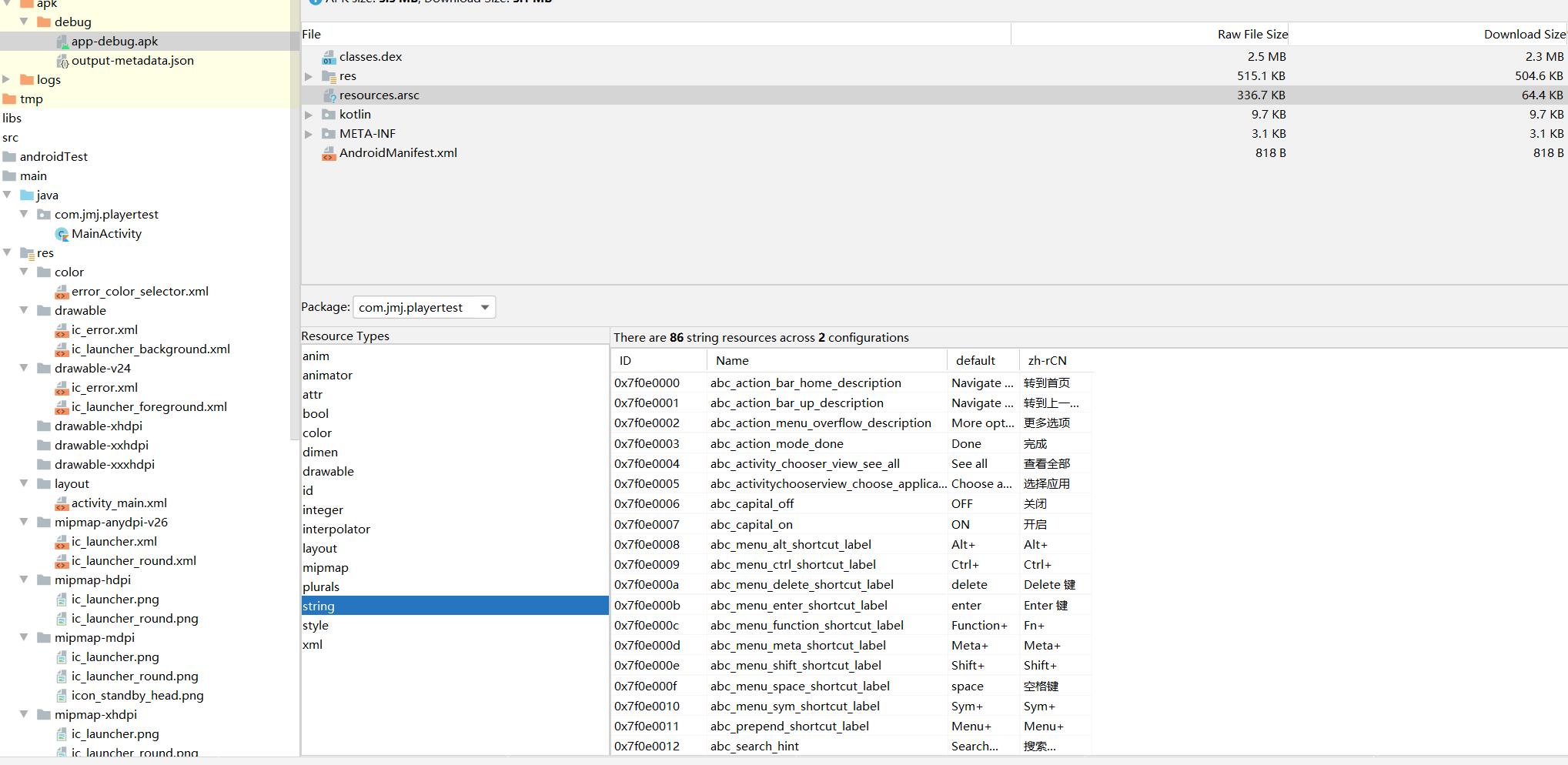Select libs in project tree

point(12,119)
